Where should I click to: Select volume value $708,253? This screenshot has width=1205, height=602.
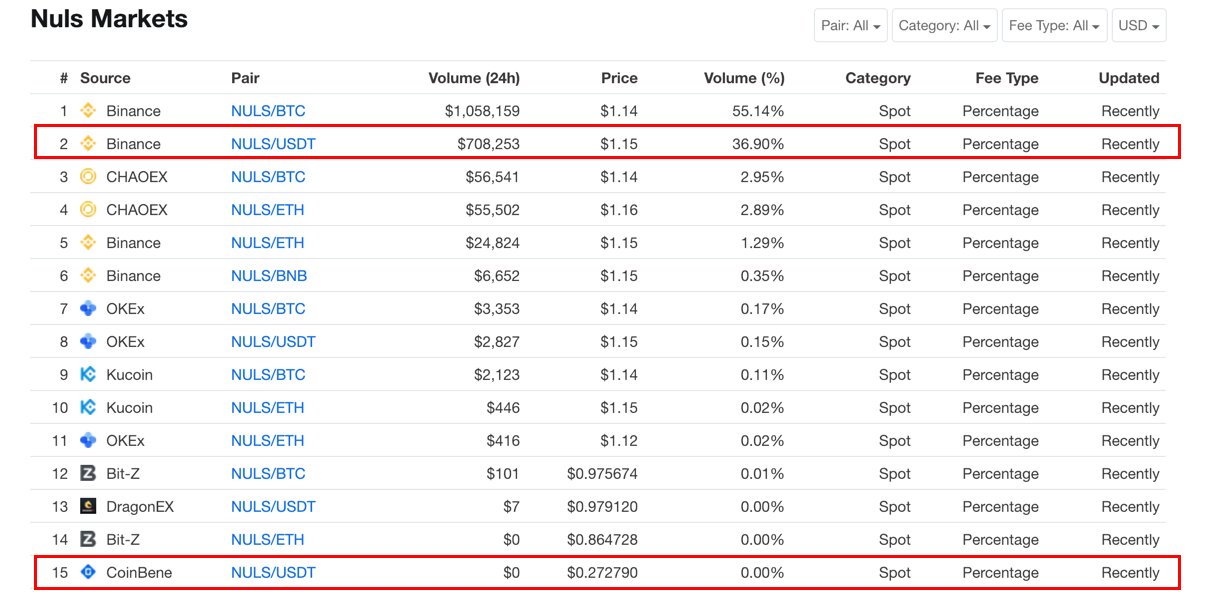(x=488, y=144)
